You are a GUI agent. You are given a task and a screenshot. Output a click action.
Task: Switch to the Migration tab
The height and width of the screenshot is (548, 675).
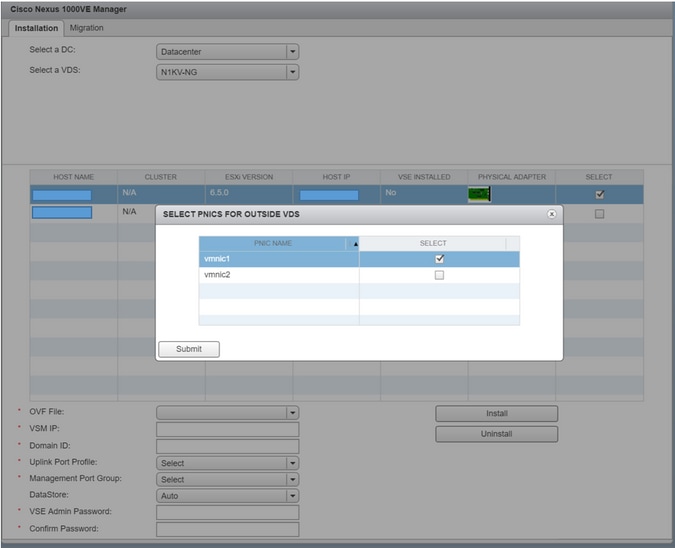87,28
